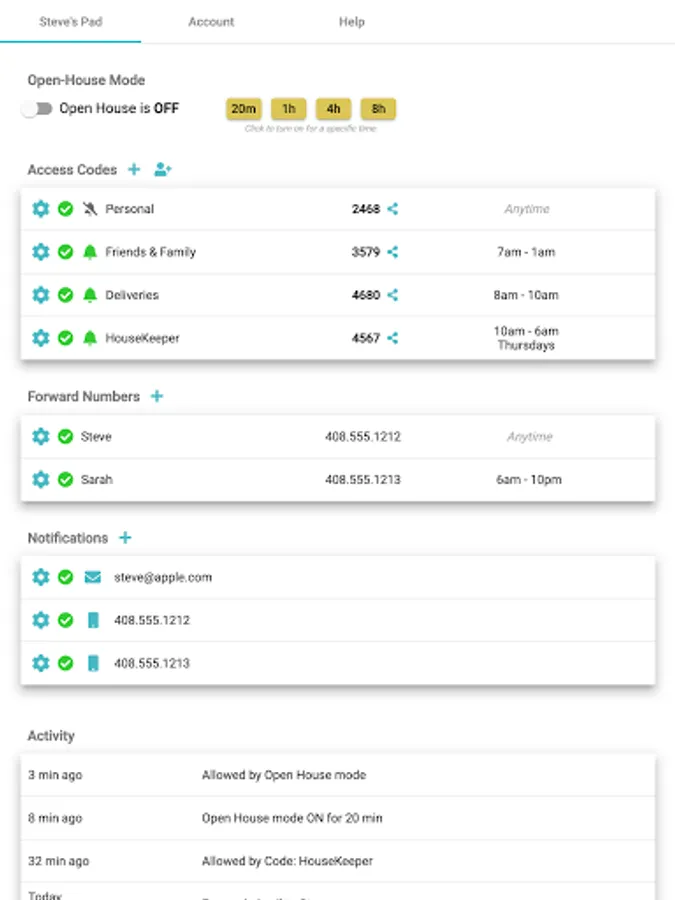The width and height of the screenshot is (675, 900).
Task: Open settings gear for Friends & Family
Action: (x=40, y=252)
